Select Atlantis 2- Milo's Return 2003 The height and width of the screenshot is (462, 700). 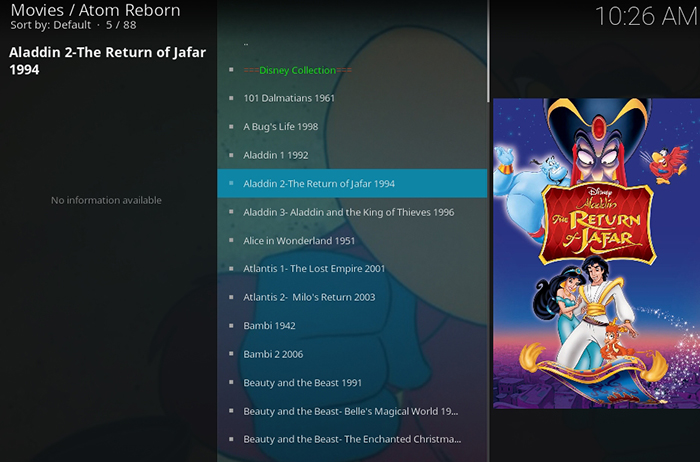(352, 297)
